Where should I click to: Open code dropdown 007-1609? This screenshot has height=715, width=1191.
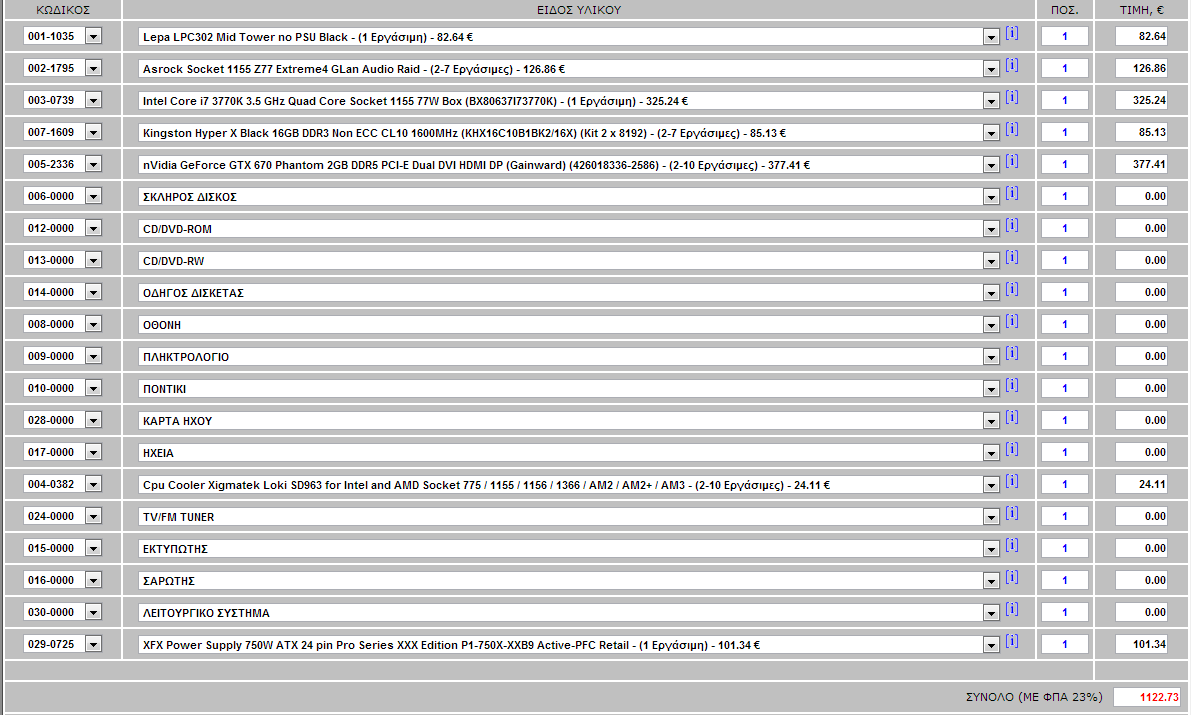coord(93,132)
